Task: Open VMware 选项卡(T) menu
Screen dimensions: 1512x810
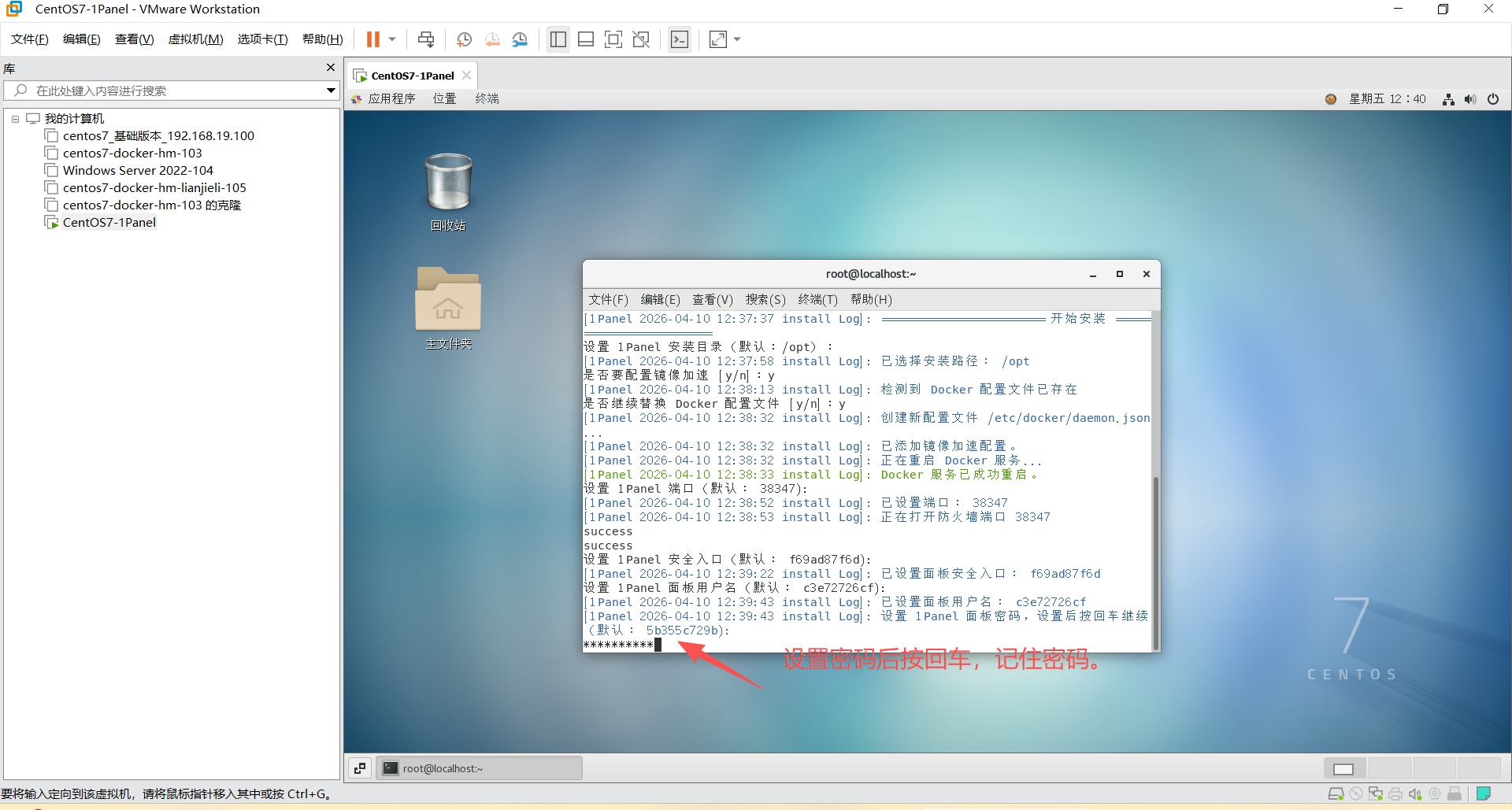Action: tap(263, 39)
